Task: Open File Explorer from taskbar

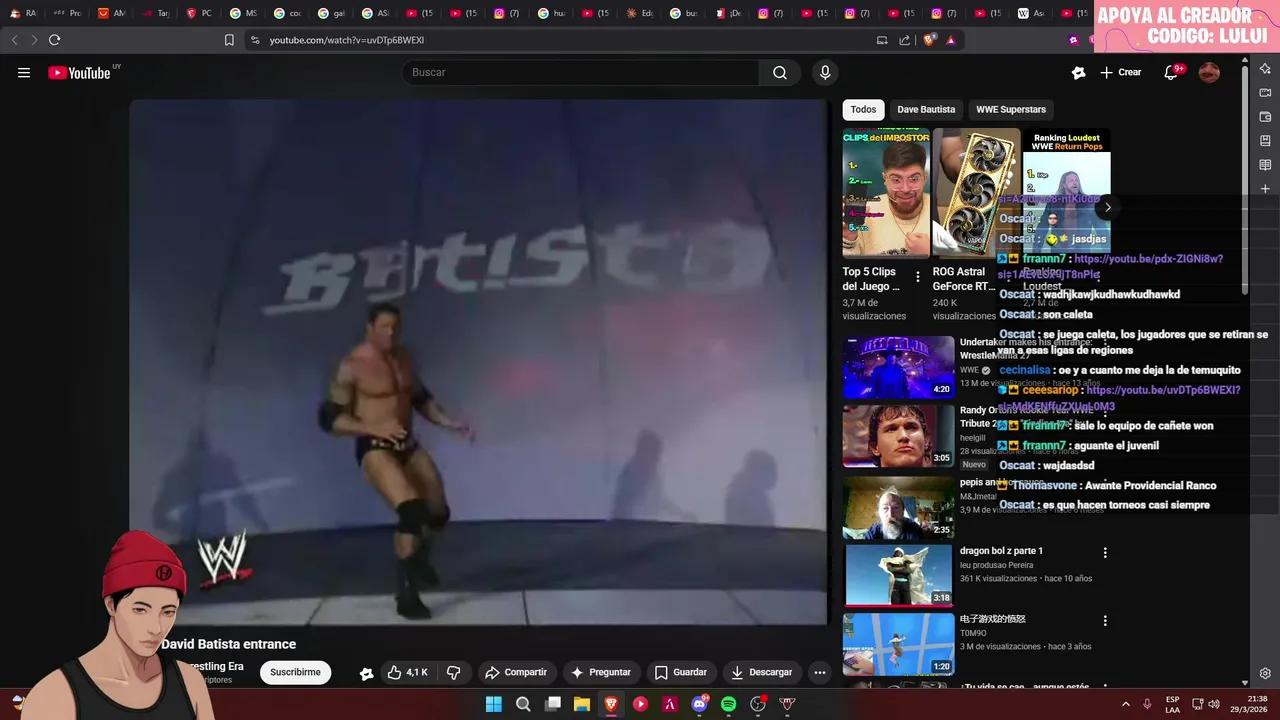Action: tap(582, 704)
